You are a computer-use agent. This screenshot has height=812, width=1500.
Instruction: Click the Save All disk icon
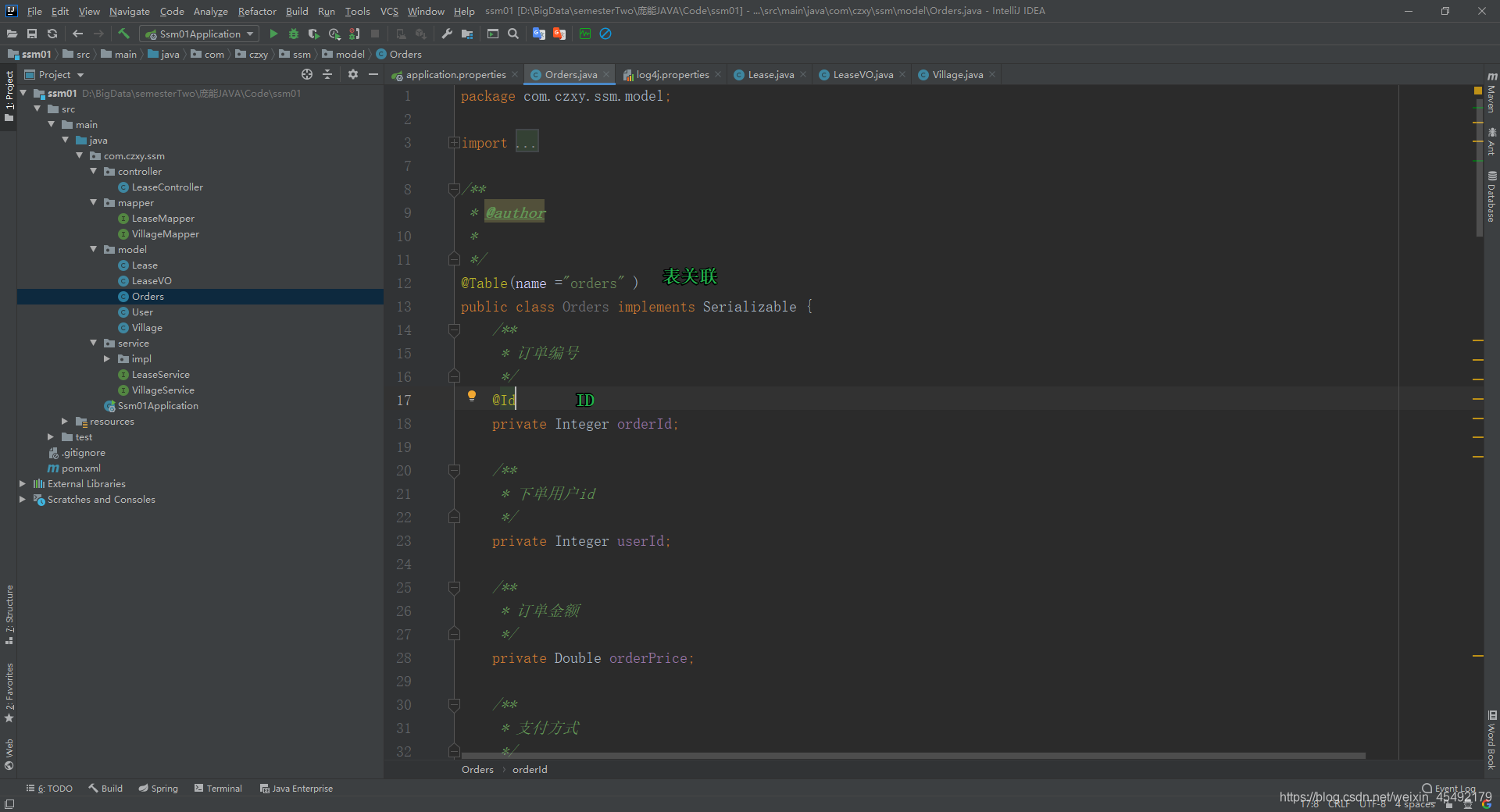click(32, 34)
